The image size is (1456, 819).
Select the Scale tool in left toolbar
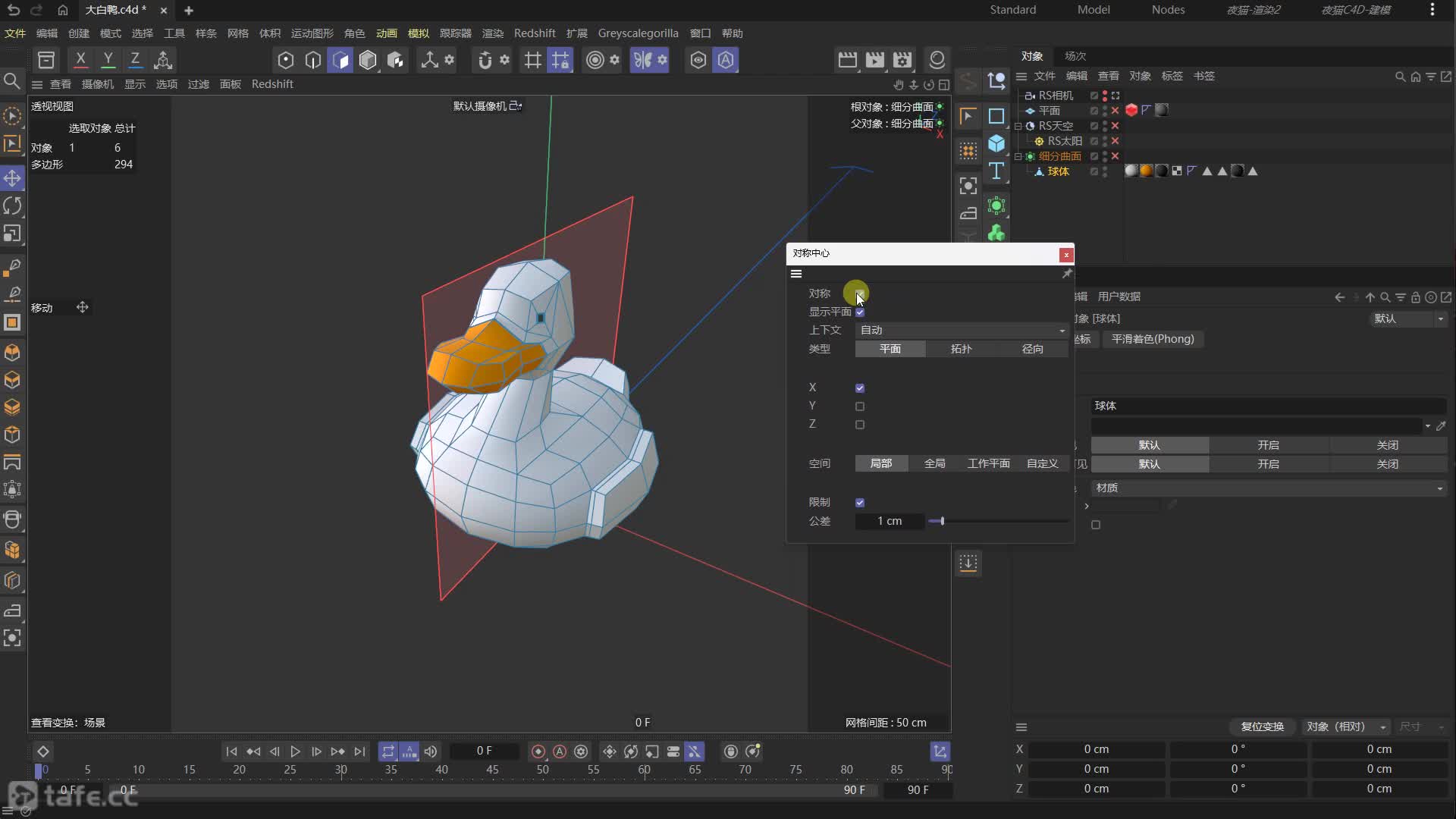pos(12,234)
